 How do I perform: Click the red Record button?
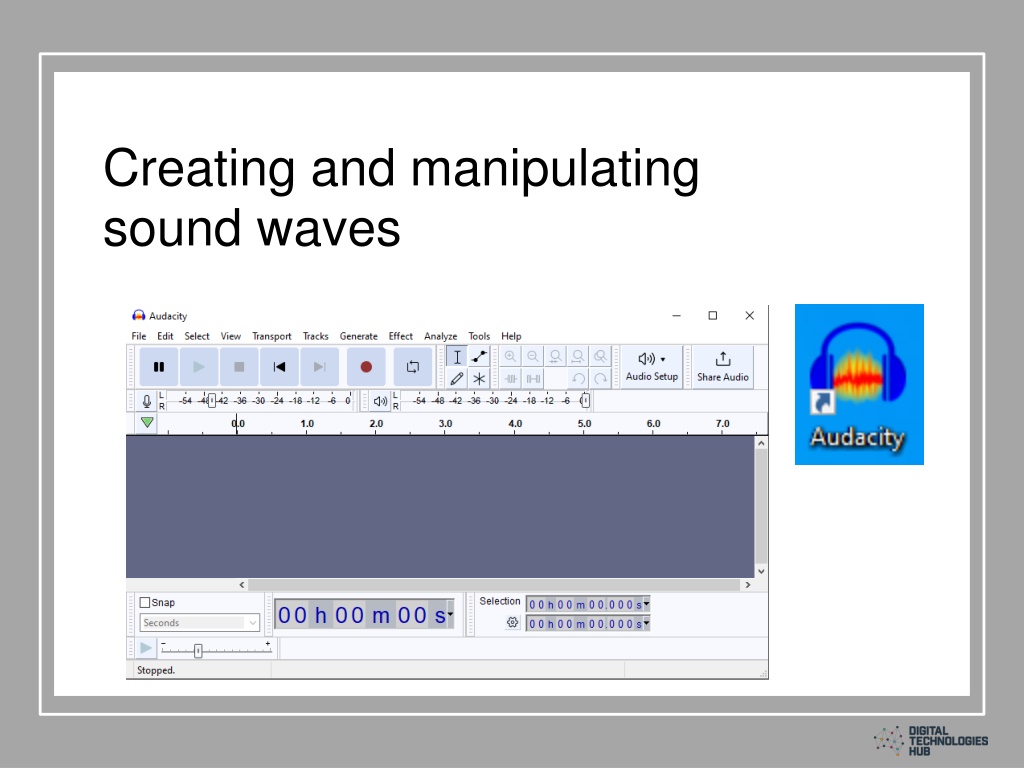coord(366,367)
